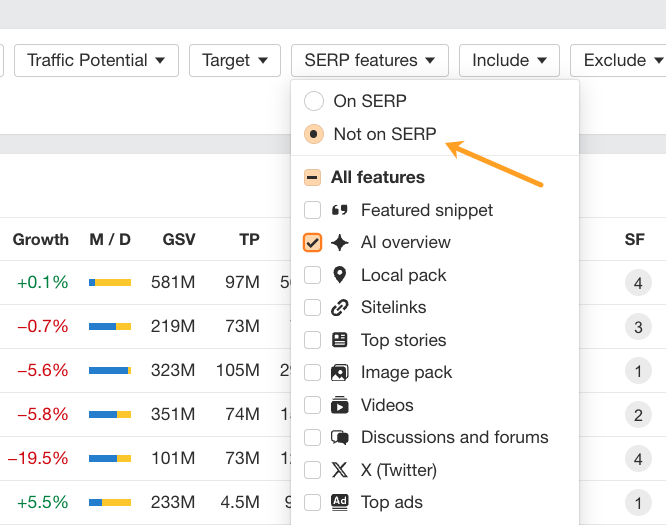Click the Image pack label

406,373
